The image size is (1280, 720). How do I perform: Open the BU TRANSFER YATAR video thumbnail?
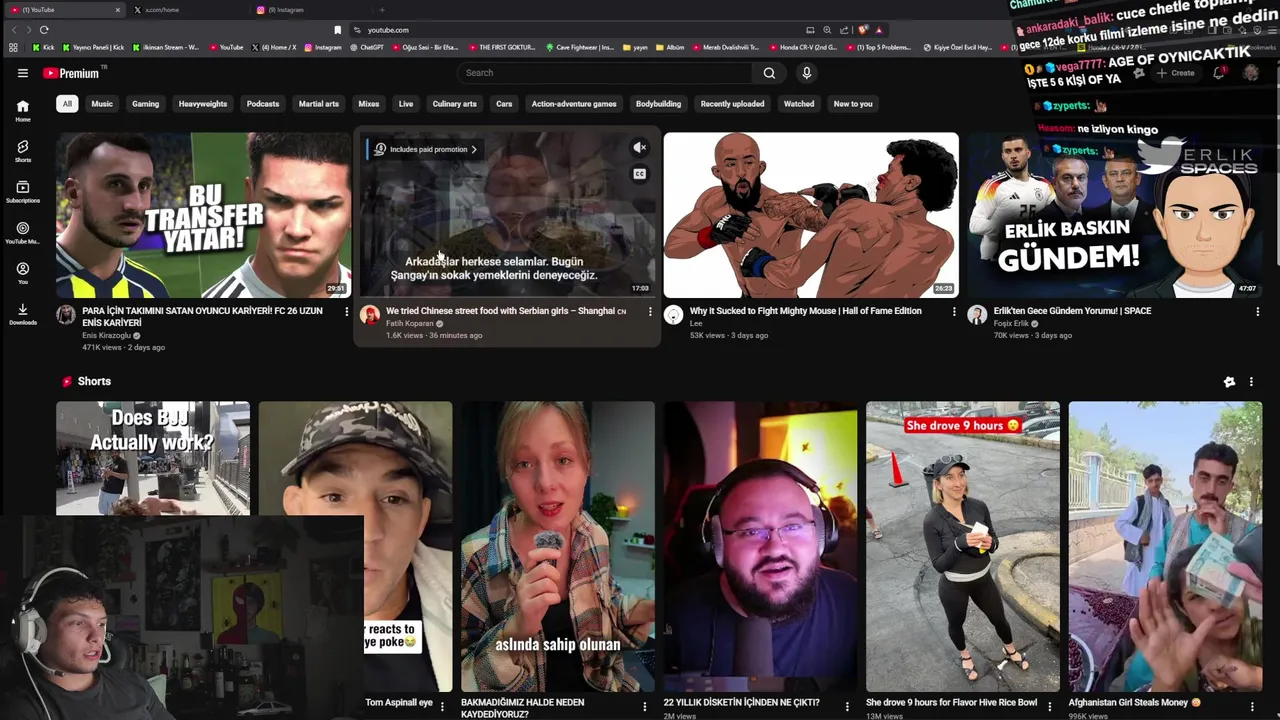(203, 215)
